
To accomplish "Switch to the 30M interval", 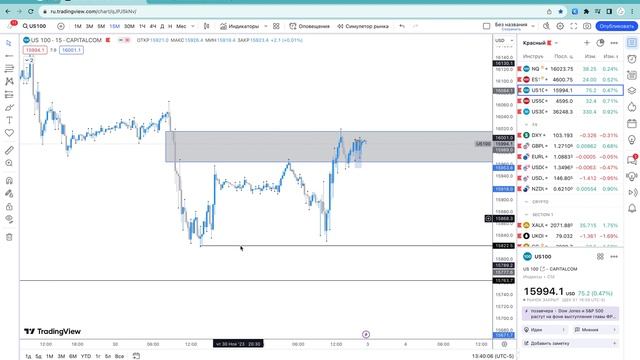I will pos(129,26).
